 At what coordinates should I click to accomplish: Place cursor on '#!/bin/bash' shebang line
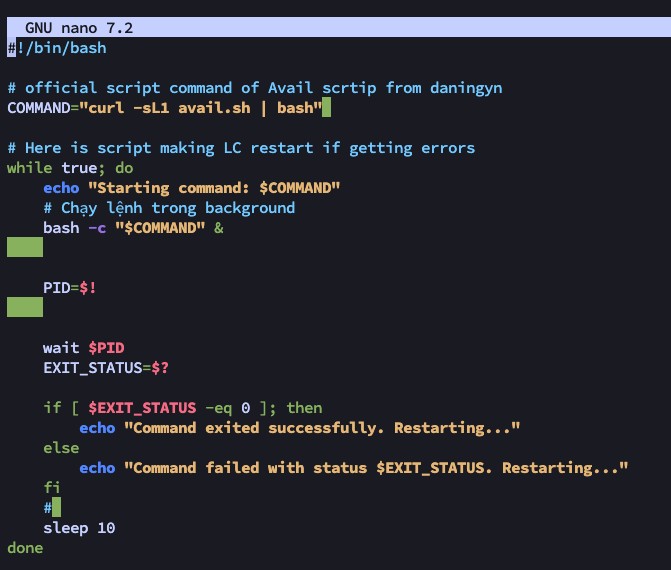[57, 48]
